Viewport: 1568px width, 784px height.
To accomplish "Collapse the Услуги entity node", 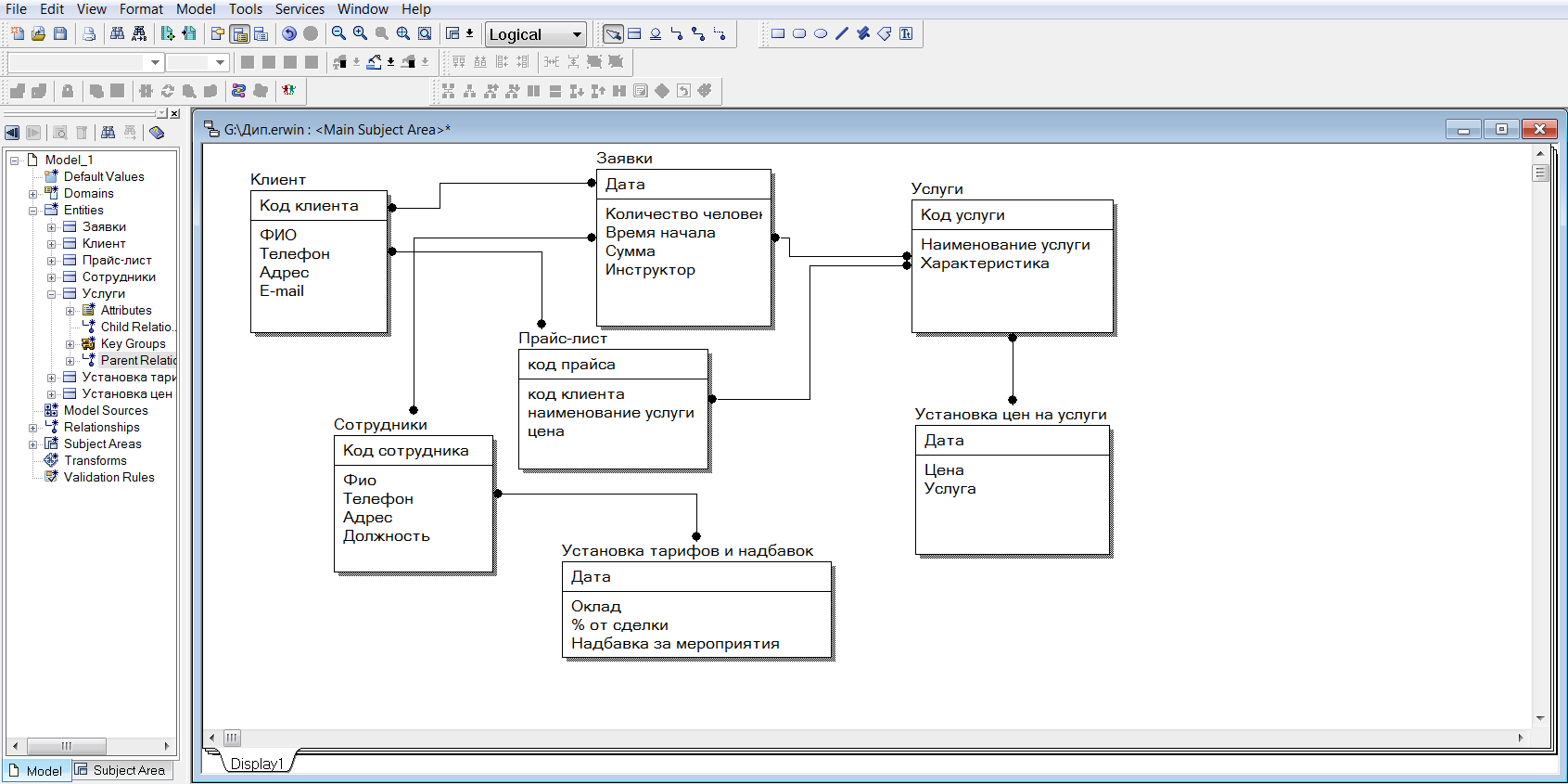I will (x=52, y=294).
